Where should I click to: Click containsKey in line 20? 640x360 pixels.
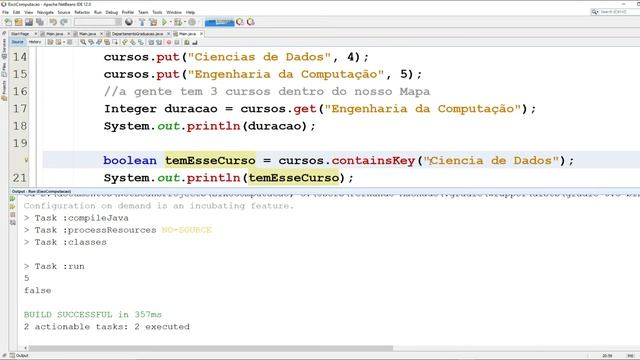click(373, 160)
